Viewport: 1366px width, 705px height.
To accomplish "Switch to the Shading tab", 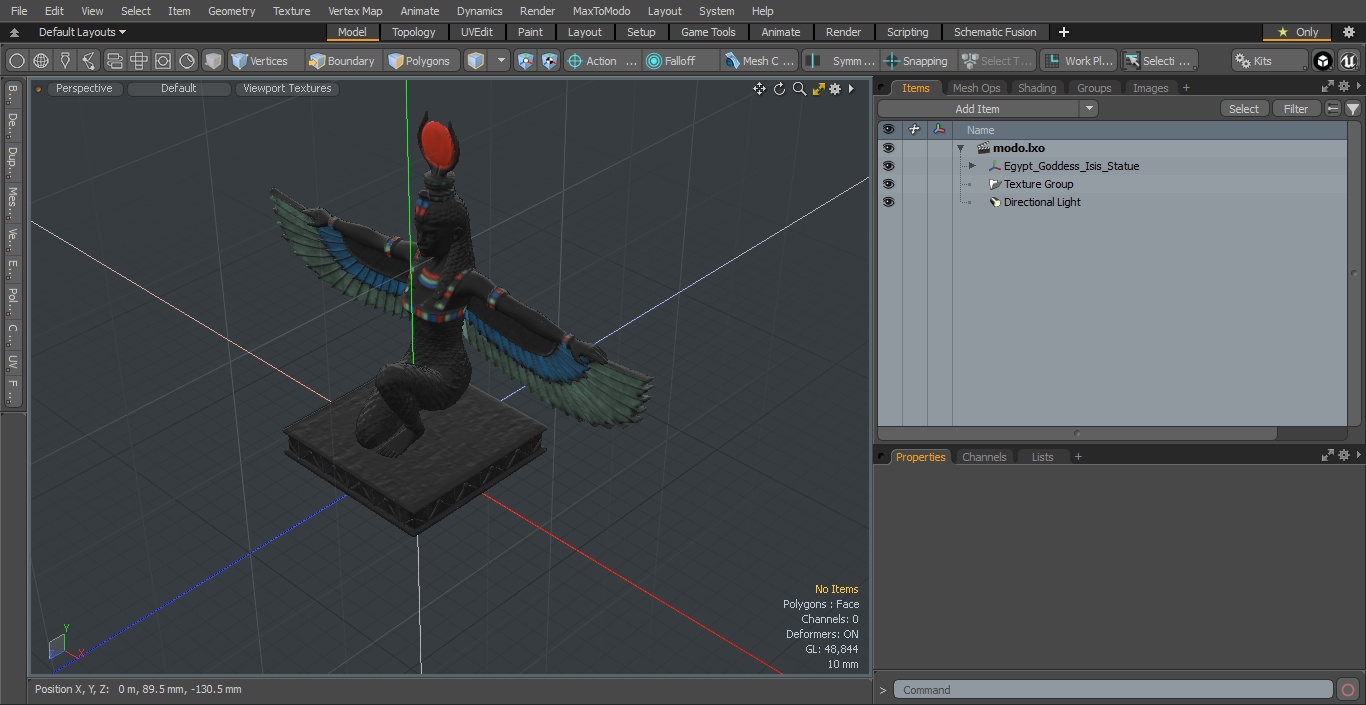I will [1037, 88].
